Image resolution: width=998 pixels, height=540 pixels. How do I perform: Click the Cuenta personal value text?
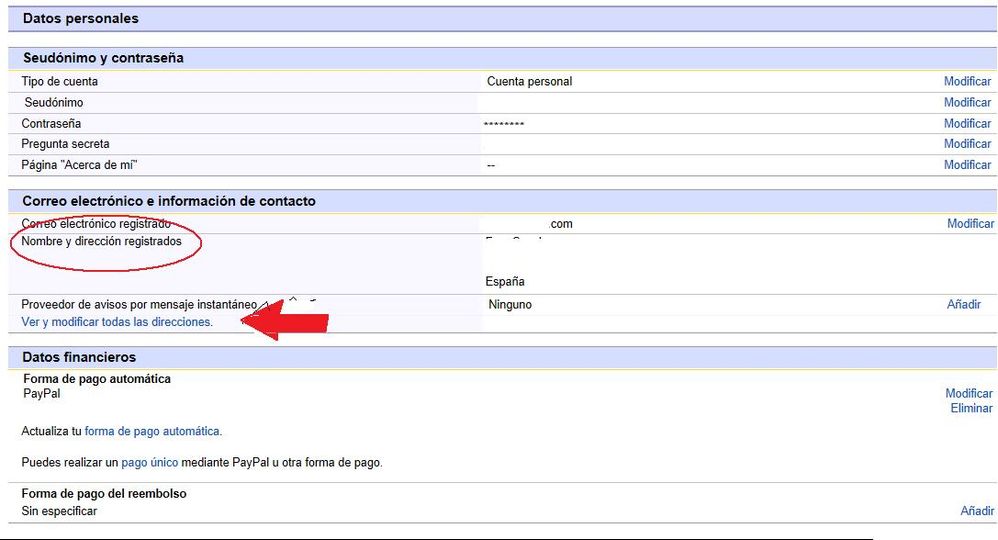(529, 82)
